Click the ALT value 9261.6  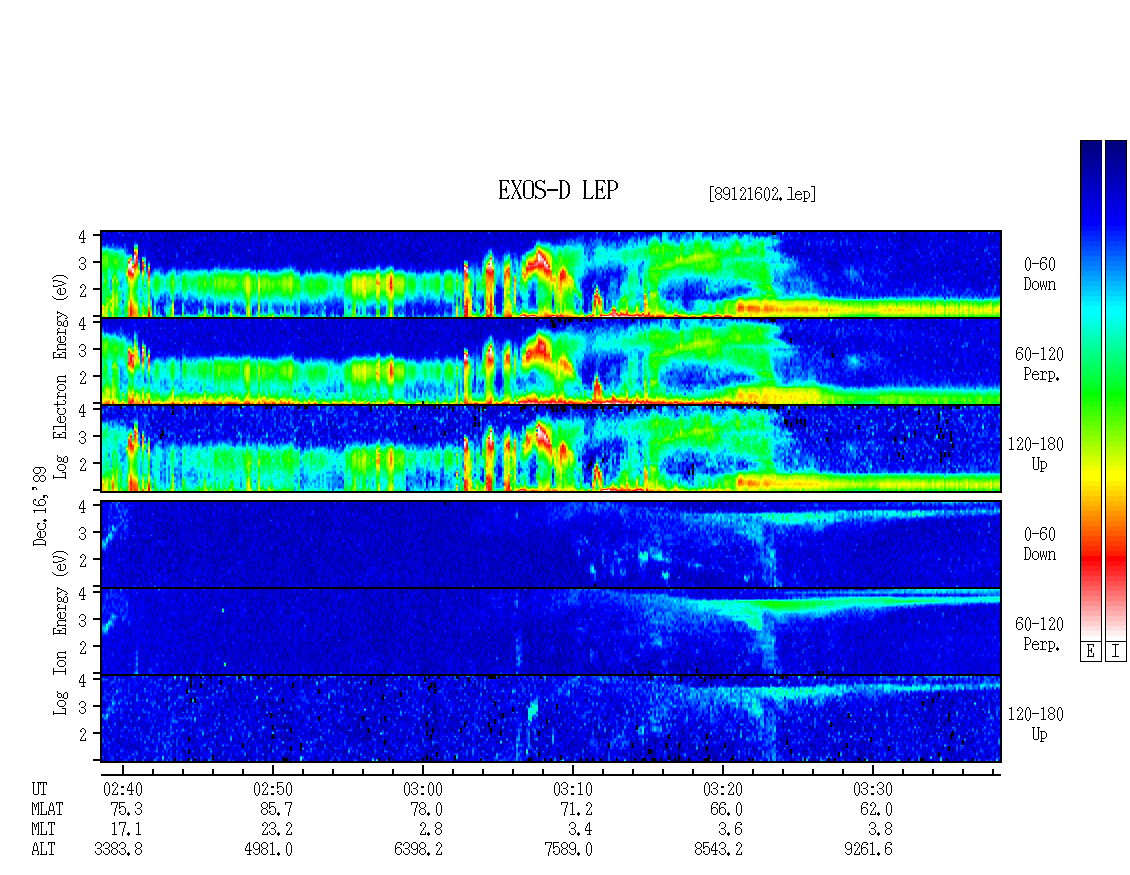pos(868,850)
